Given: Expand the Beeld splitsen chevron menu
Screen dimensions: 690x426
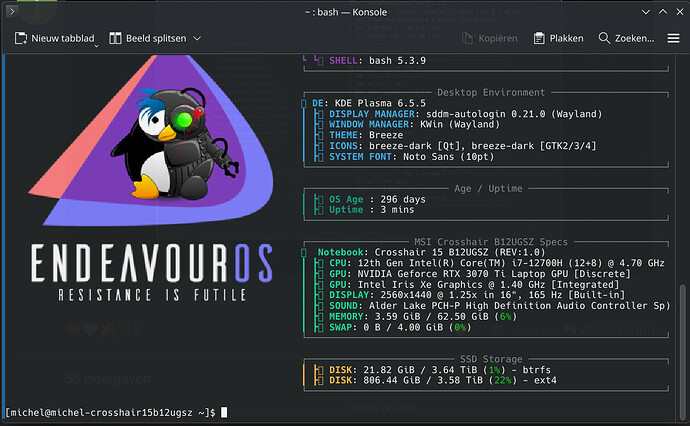Looking at the screenshot, I should pyautogui.click(x=197, y=38).
